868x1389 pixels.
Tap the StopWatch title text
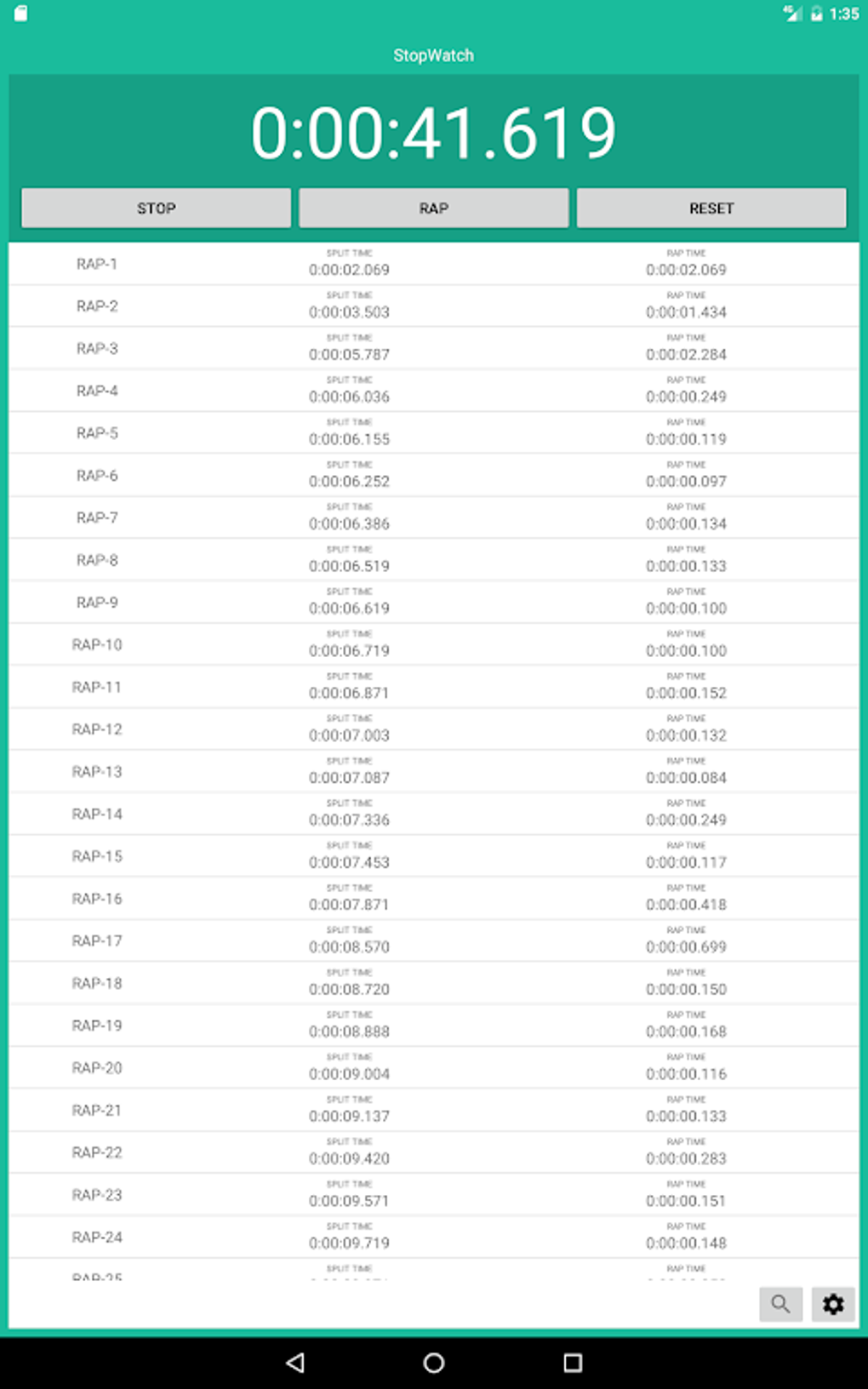433,55
